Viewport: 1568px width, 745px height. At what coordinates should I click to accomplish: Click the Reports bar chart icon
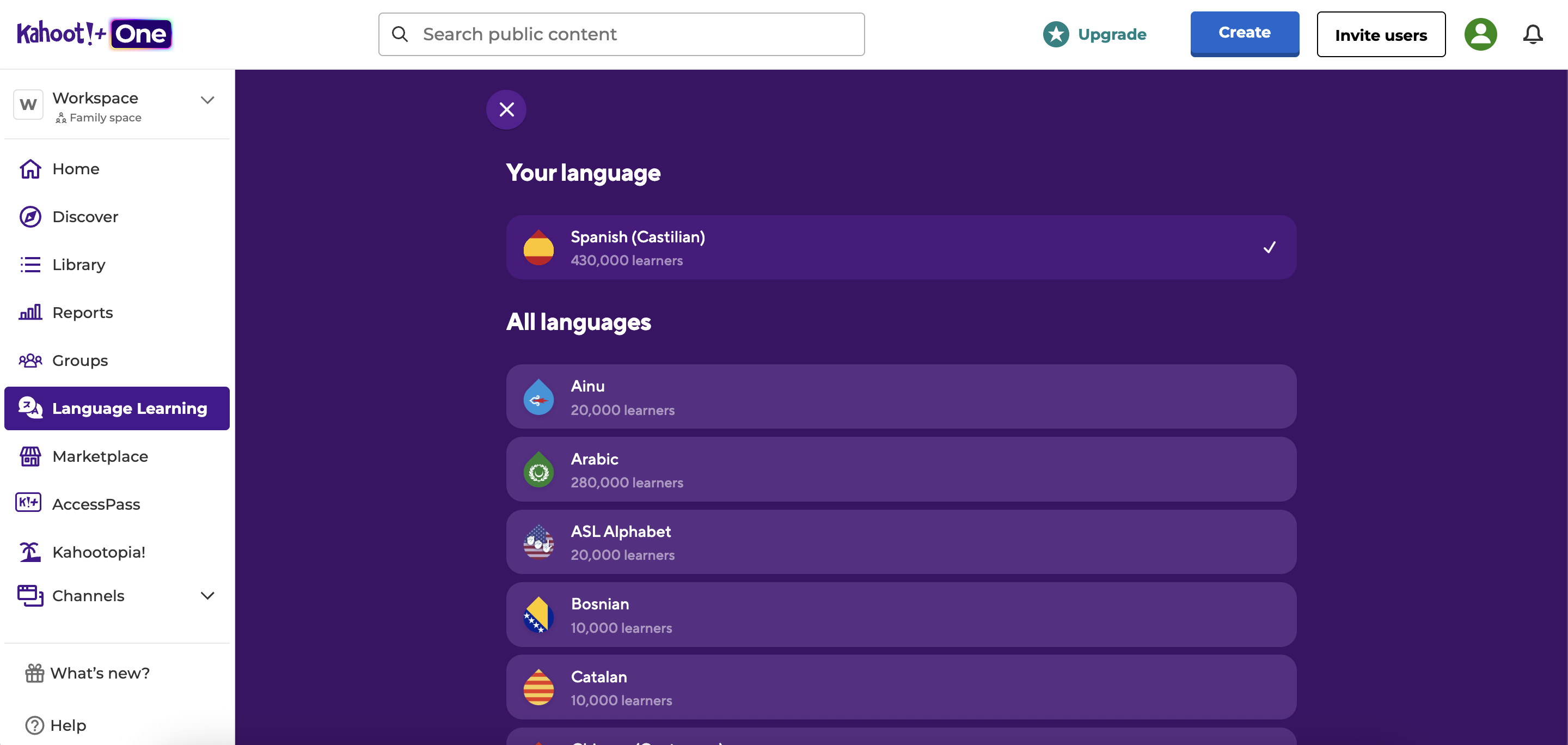(x=30, y=312)
